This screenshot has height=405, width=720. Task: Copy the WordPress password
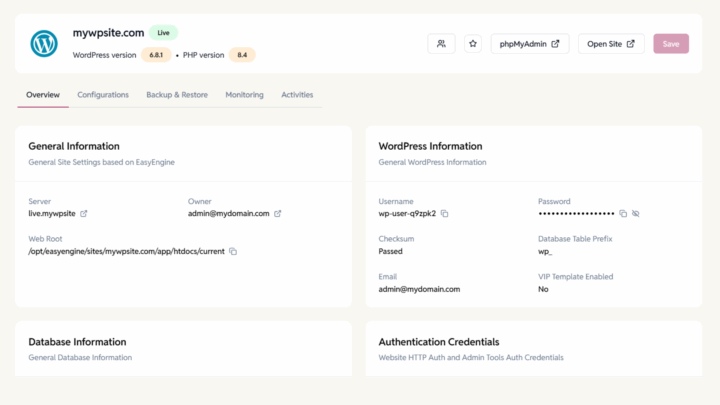(623, 214)
